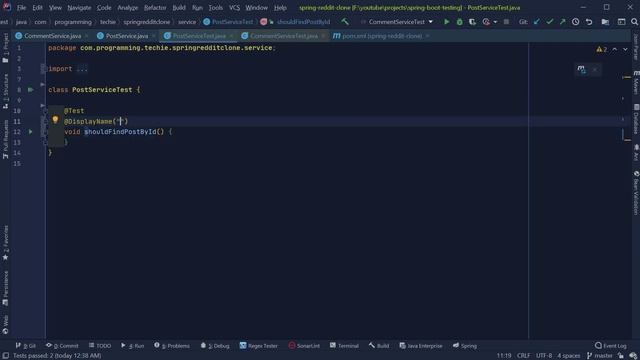Open Search Everywhere magnifier icon
Screen dimensions: 640x360
[x=634, y=22]
